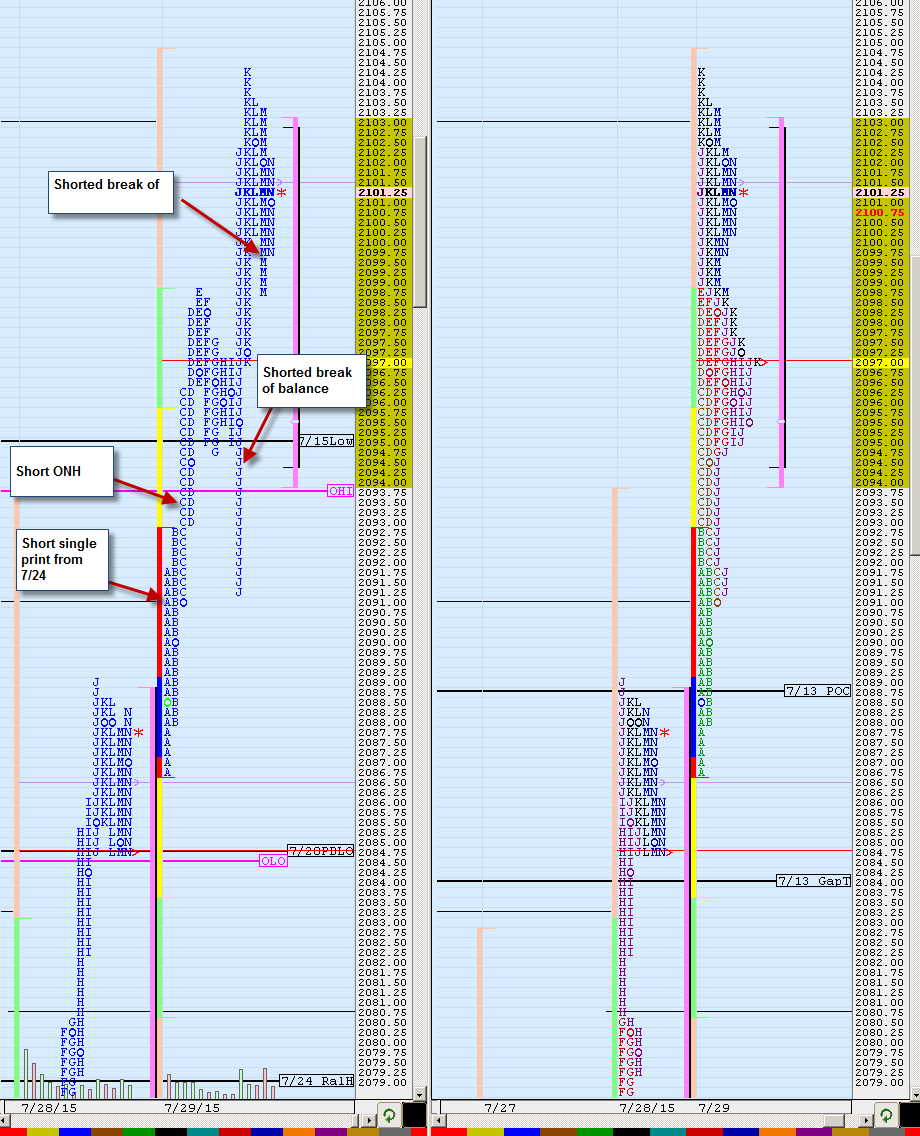Pick the teal swatch under the right chart

coord(668,1132)
